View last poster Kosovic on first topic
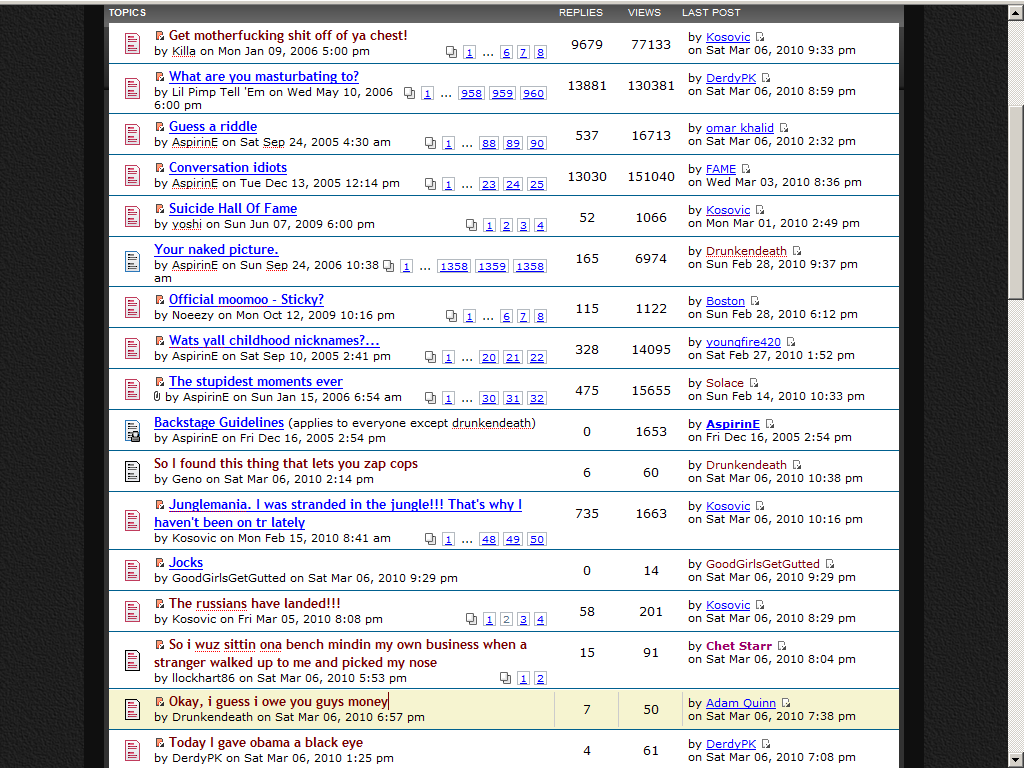The width and height of the screenshot is (1024, 768). click(x=728, y=37)
